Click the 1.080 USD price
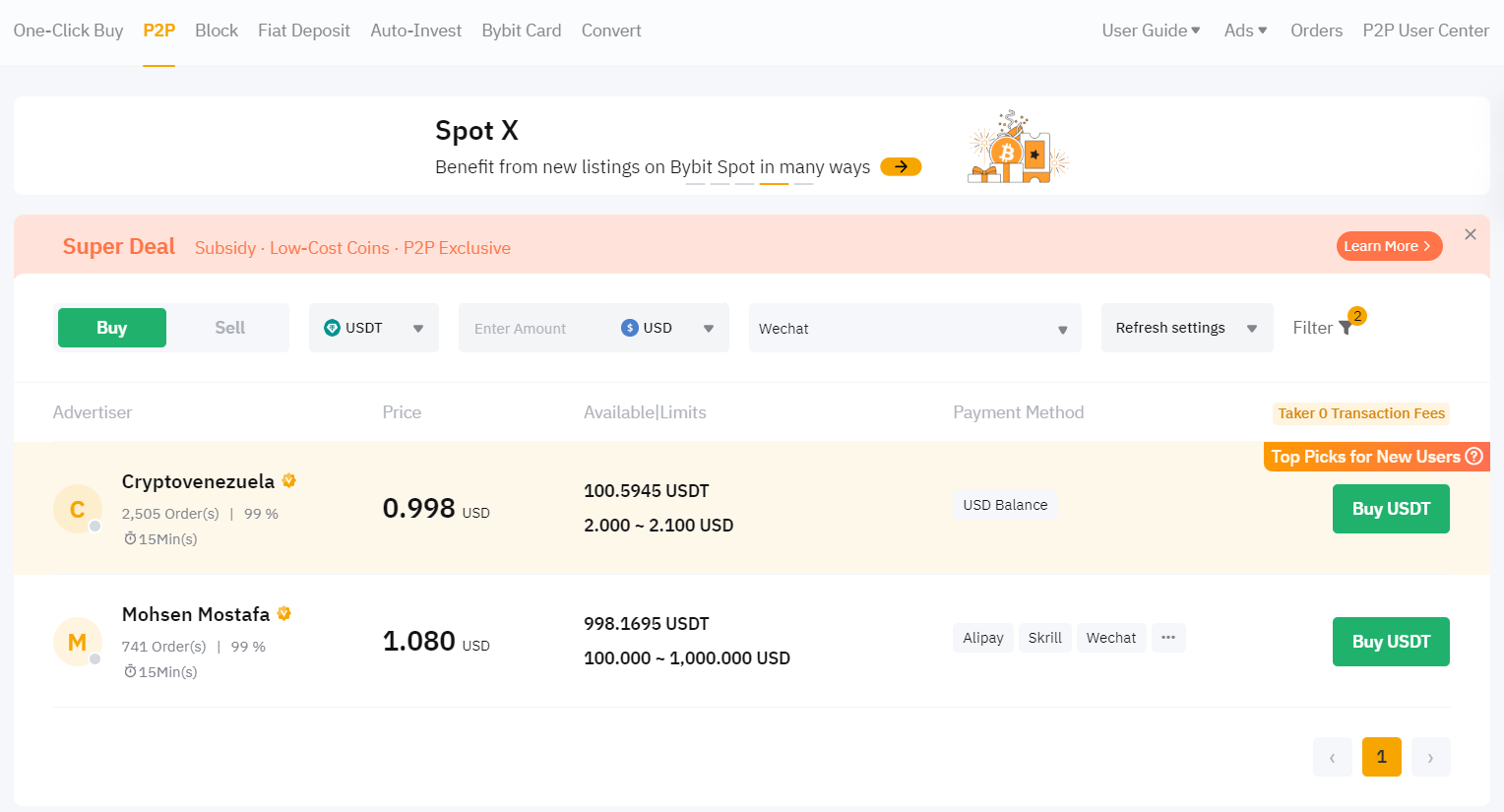This screenshot has width=1504, height=812. click(x=436, y=642)
